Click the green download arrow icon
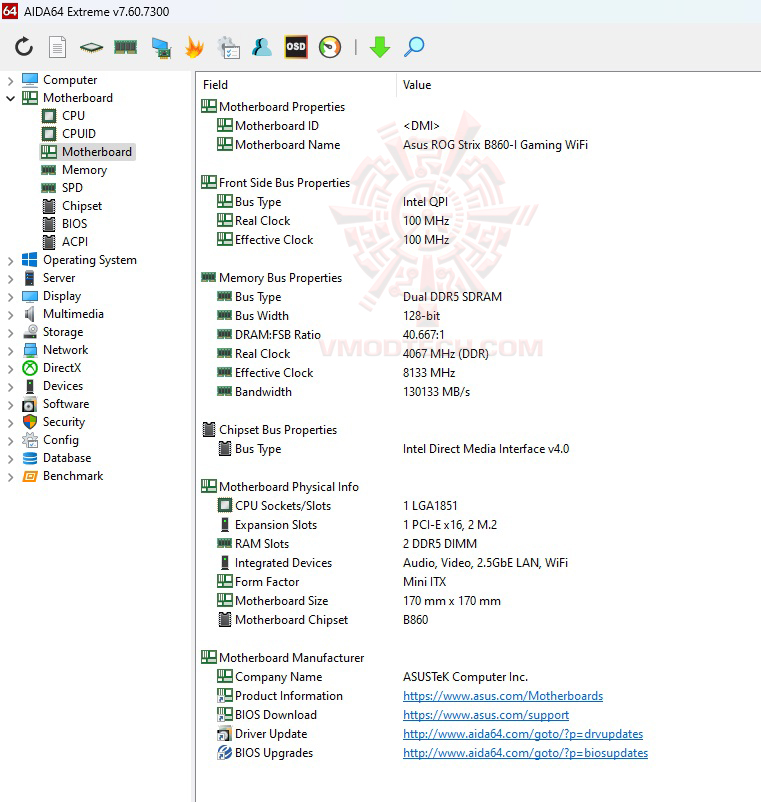This screenshot has width=761, height=802. point(379,47)
